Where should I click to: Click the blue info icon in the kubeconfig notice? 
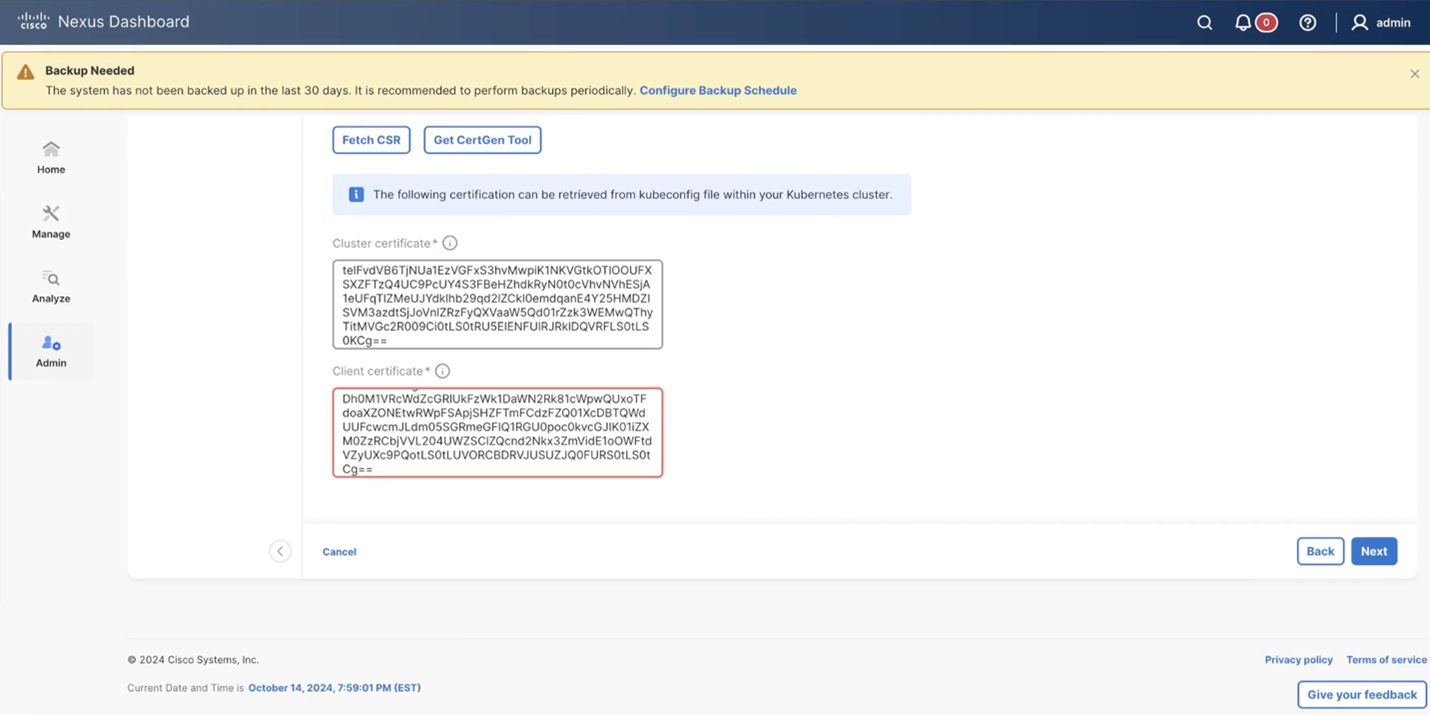(x=356, y=194)
